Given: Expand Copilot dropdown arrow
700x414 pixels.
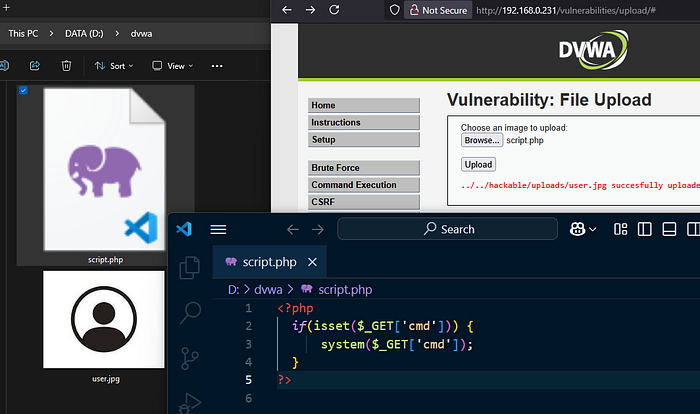Looking at the screenshot, I should pyautogui.click(x=593, y=230).
